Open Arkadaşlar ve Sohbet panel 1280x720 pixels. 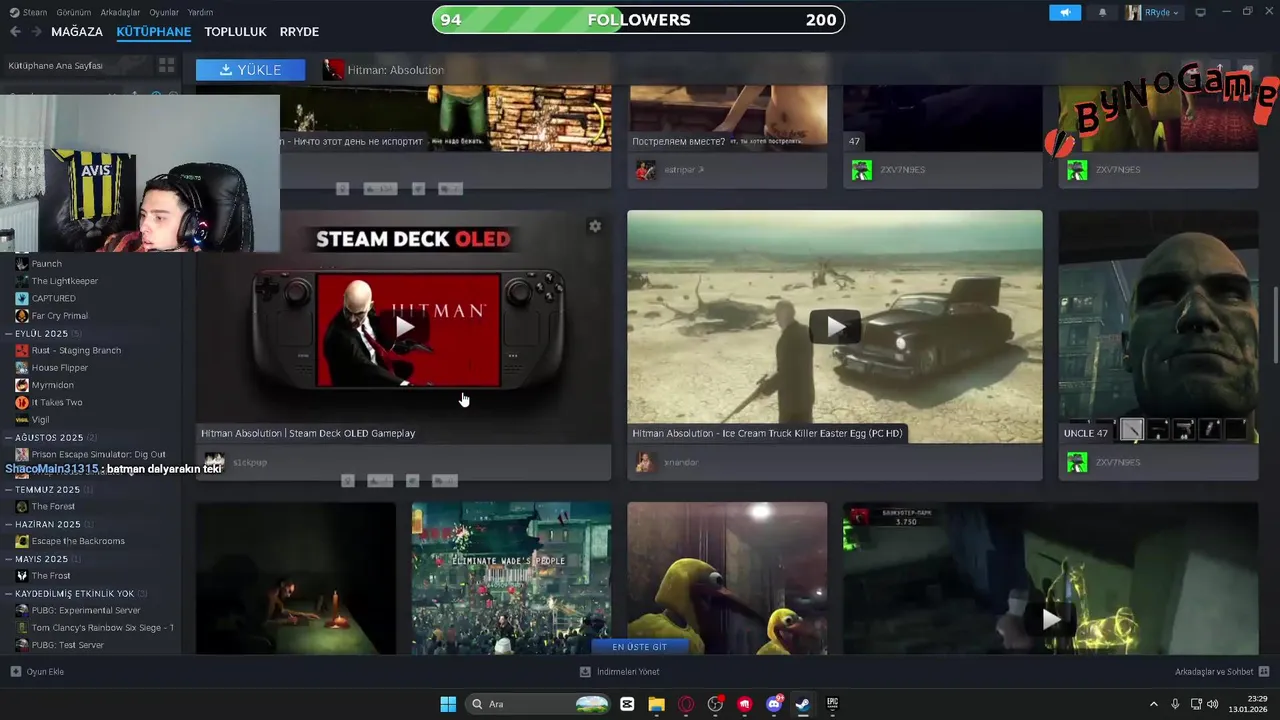coord(1222,672)
